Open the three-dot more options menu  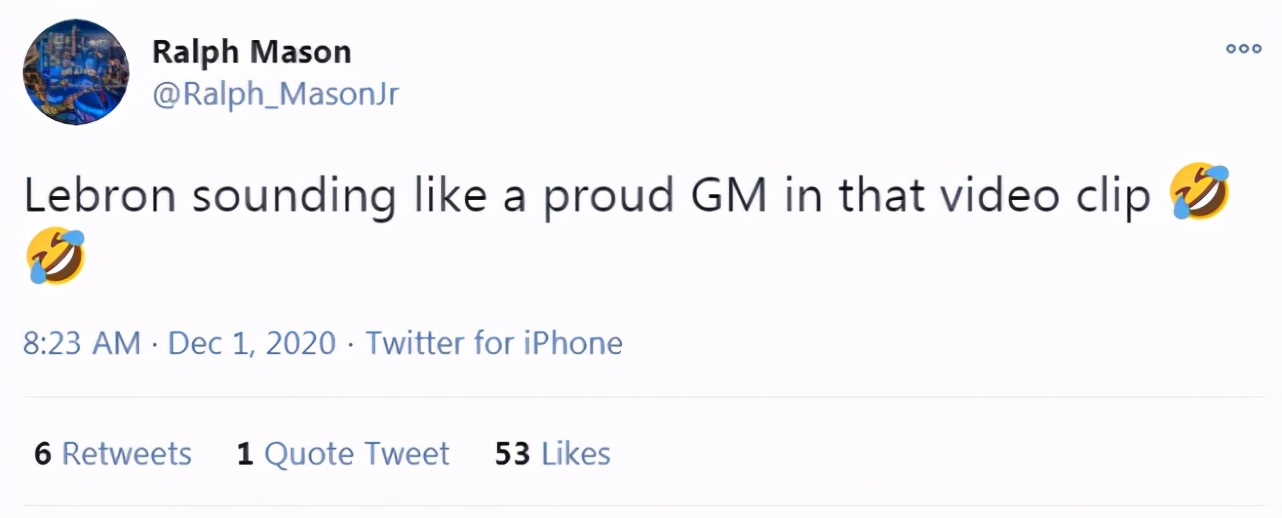(x=1243, y=48)
